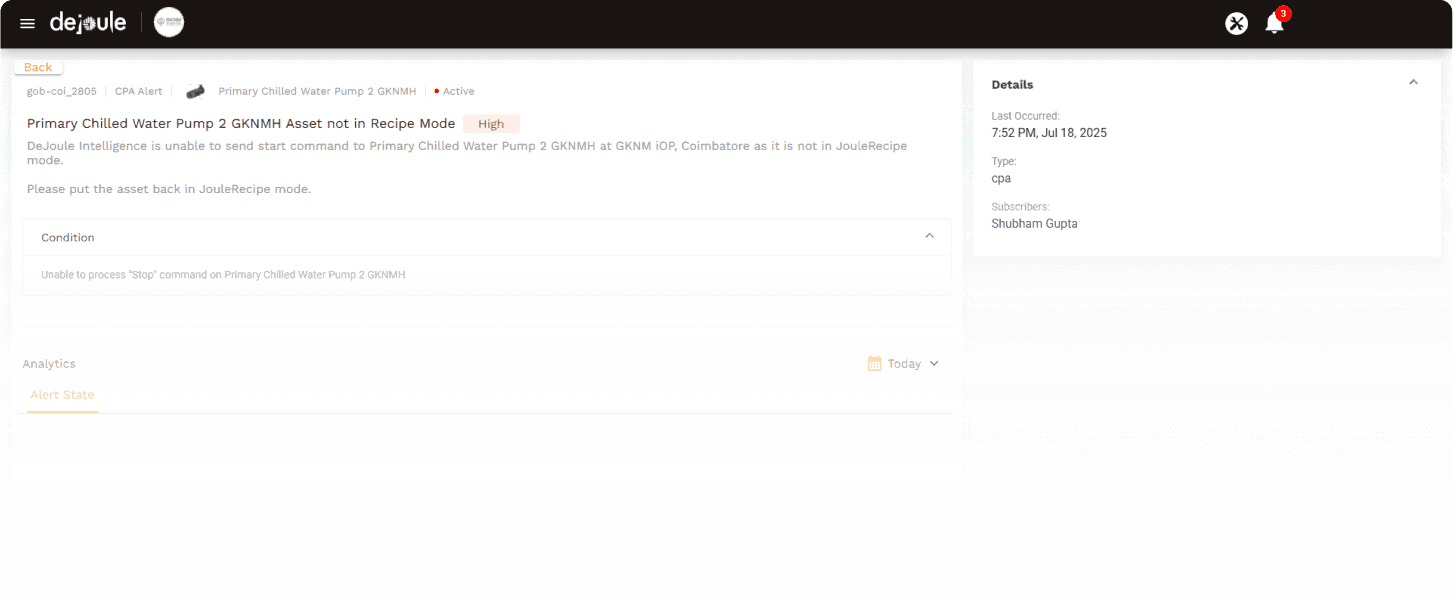Screen dimensions: 1453x600
Task: Open the maintenance tools wrench icon
Action: pos(1237,24)
